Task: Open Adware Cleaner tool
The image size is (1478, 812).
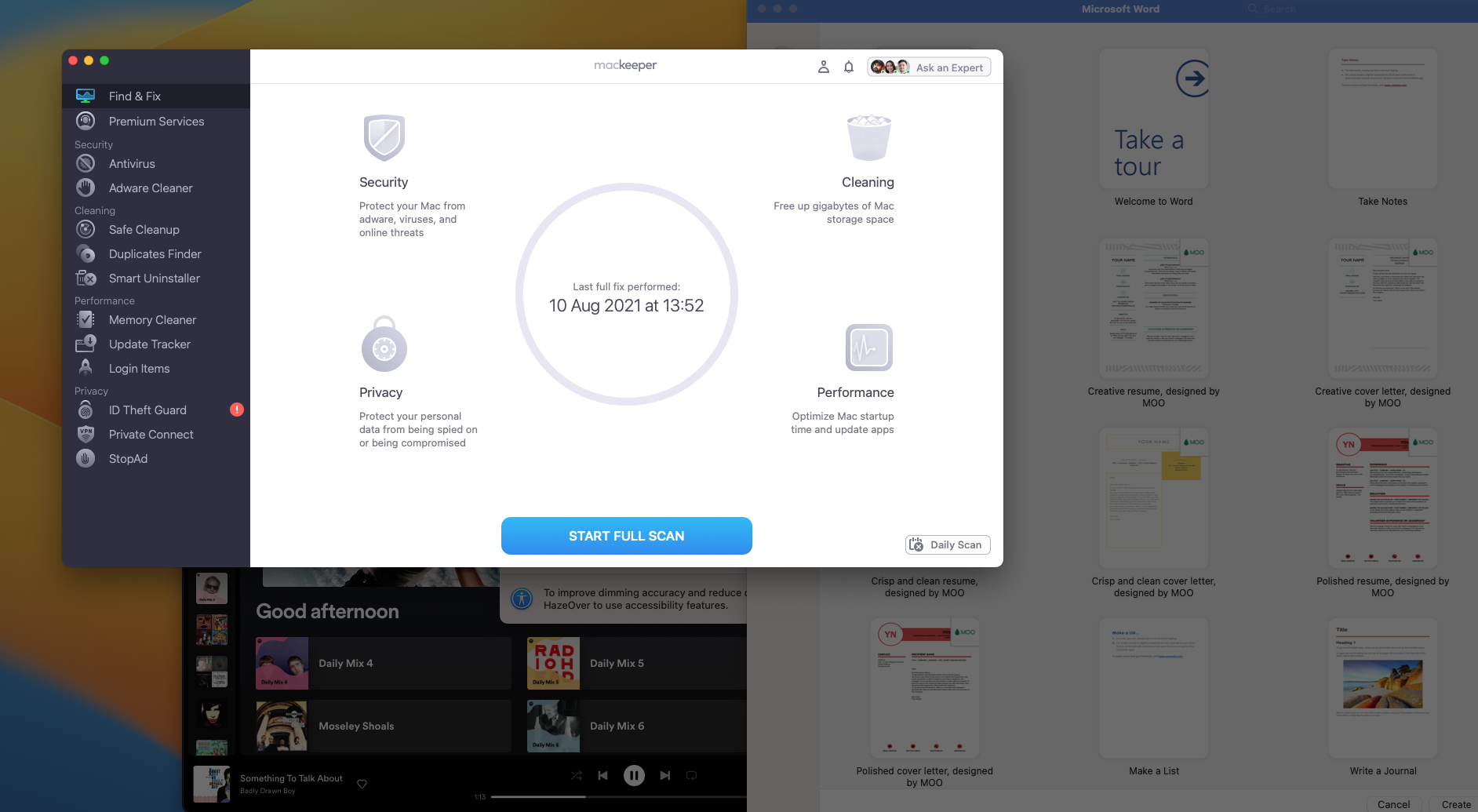Action: (x=155, y=188)
